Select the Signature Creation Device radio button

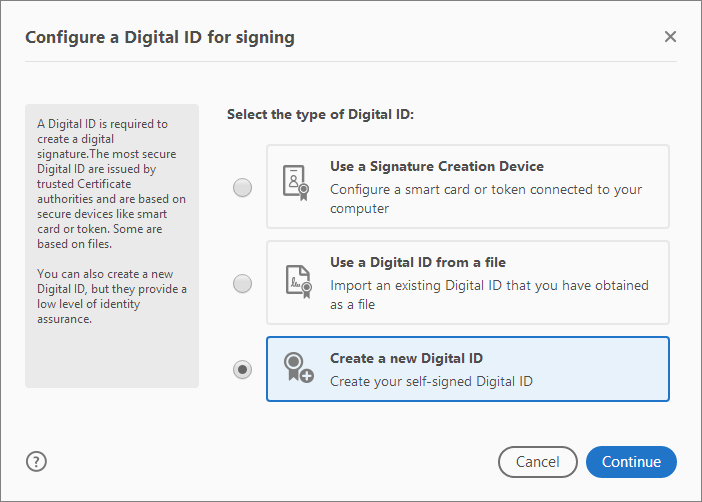pyautogui.click(x=242, y=187)
